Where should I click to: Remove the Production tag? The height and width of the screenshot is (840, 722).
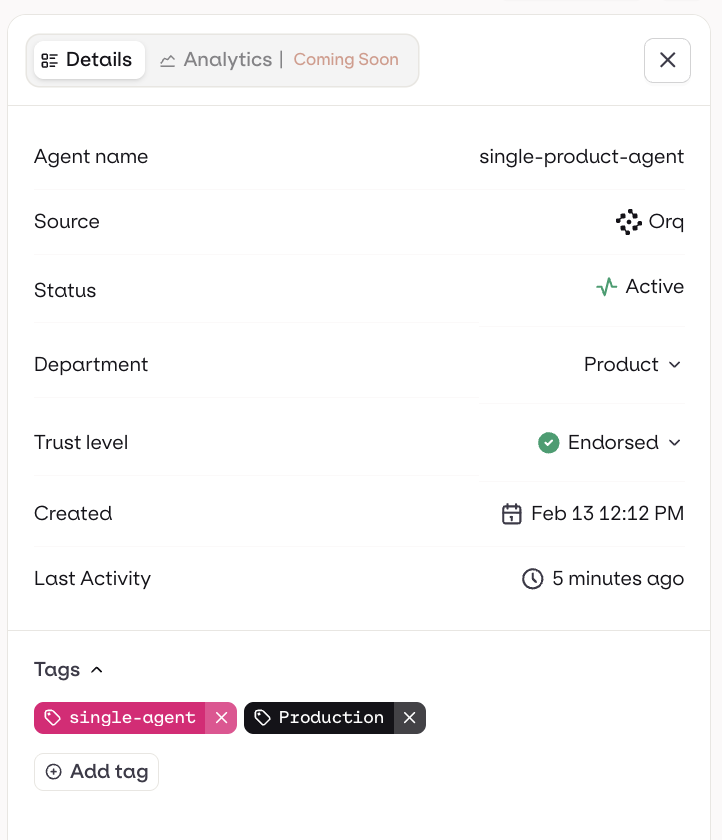(410, 717)
